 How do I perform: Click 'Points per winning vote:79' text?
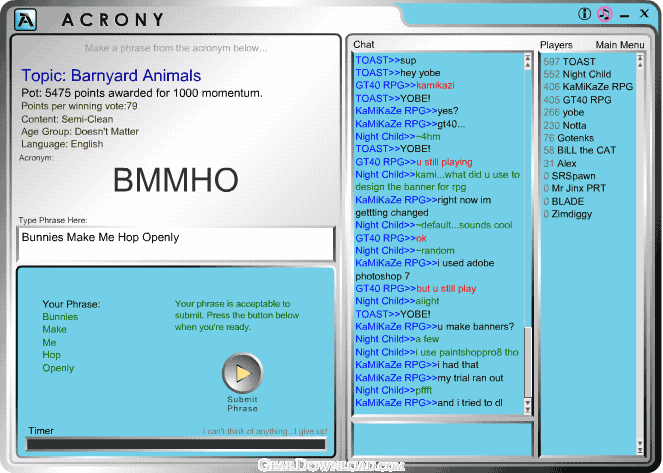click(x=79, y=106)
